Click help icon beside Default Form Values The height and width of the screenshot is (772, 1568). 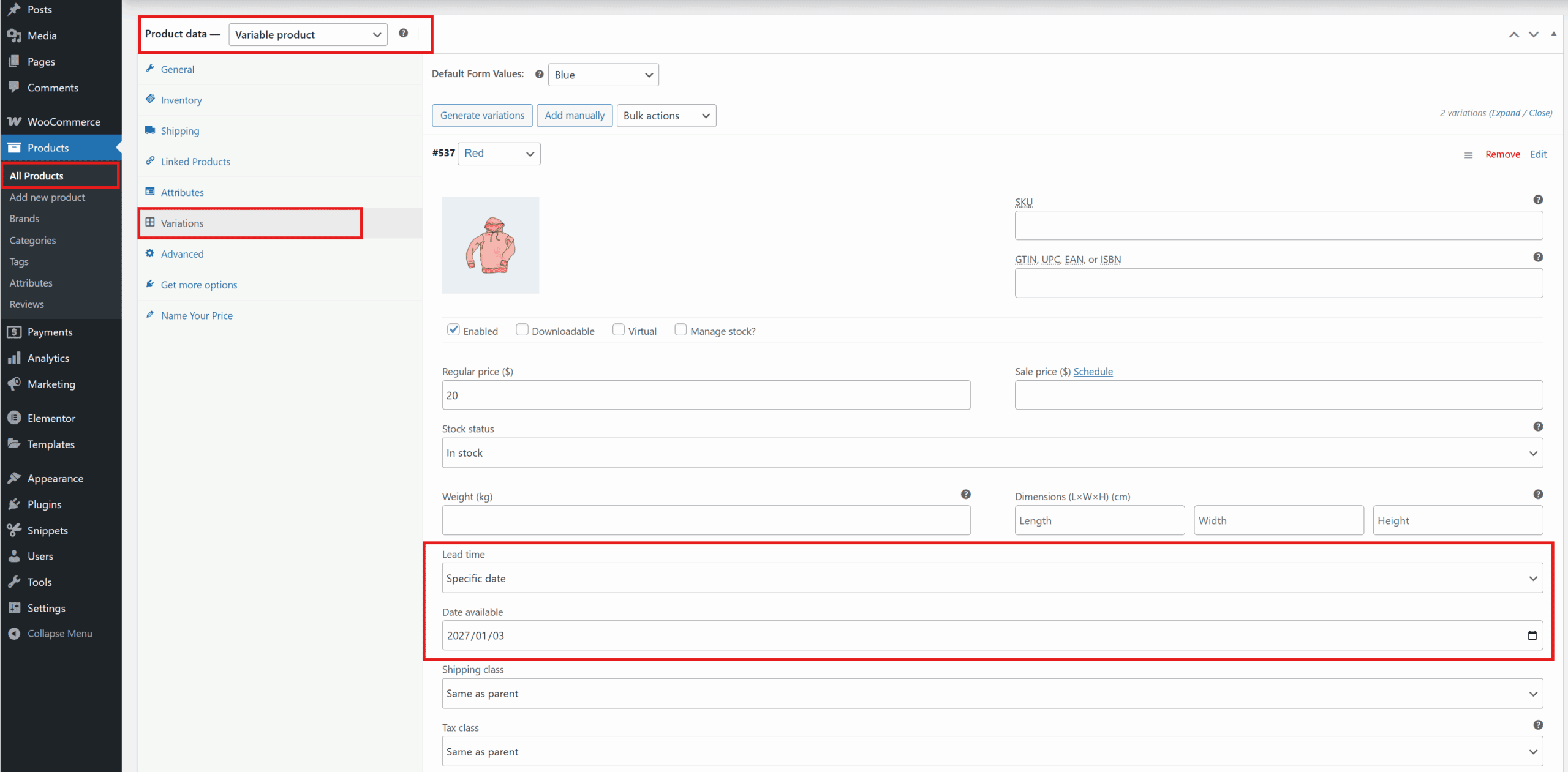(x=539, y=74)
